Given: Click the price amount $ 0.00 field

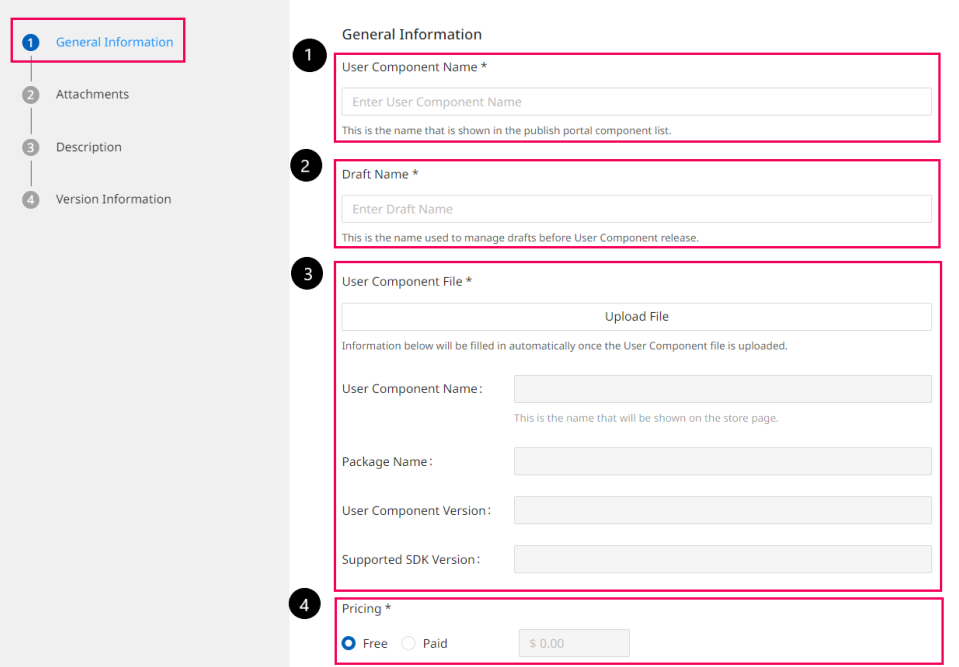Looking at the screenshot, I should pyautogui.click(x=574, y=643).
